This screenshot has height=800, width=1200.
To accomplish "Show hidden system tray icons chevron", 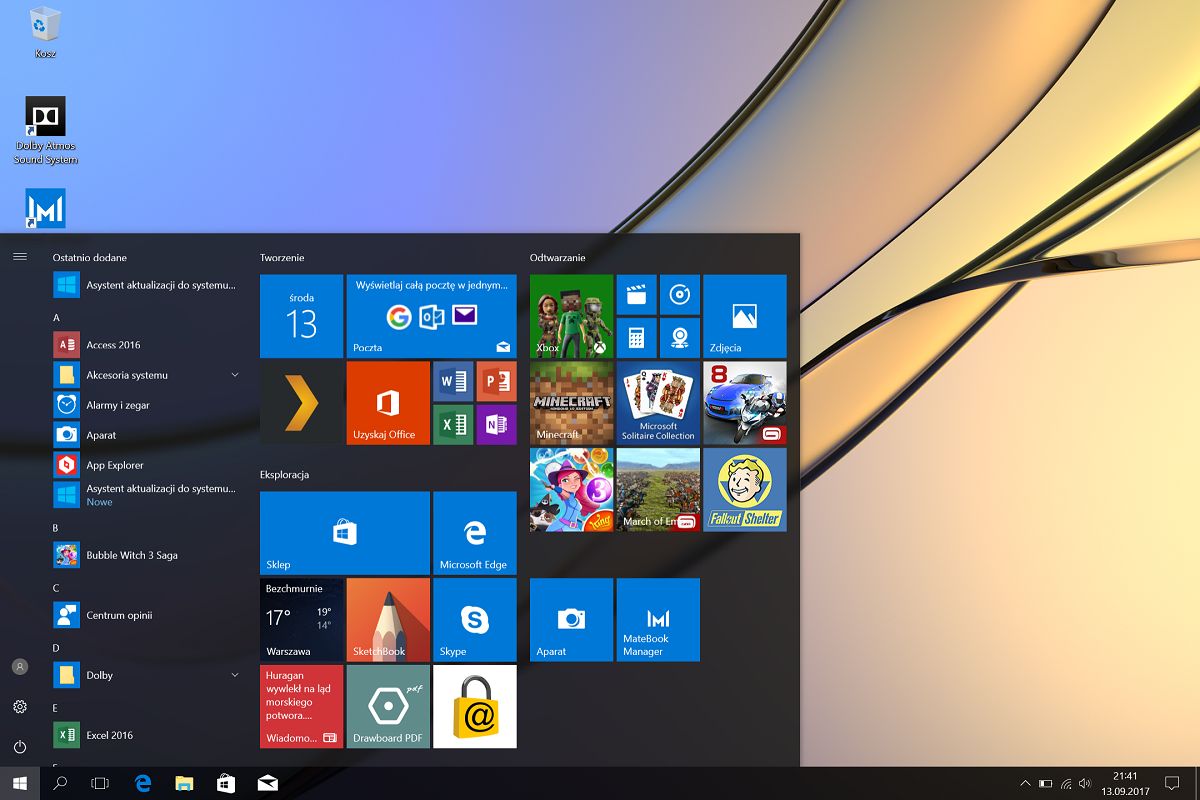I will (1025, 783).
